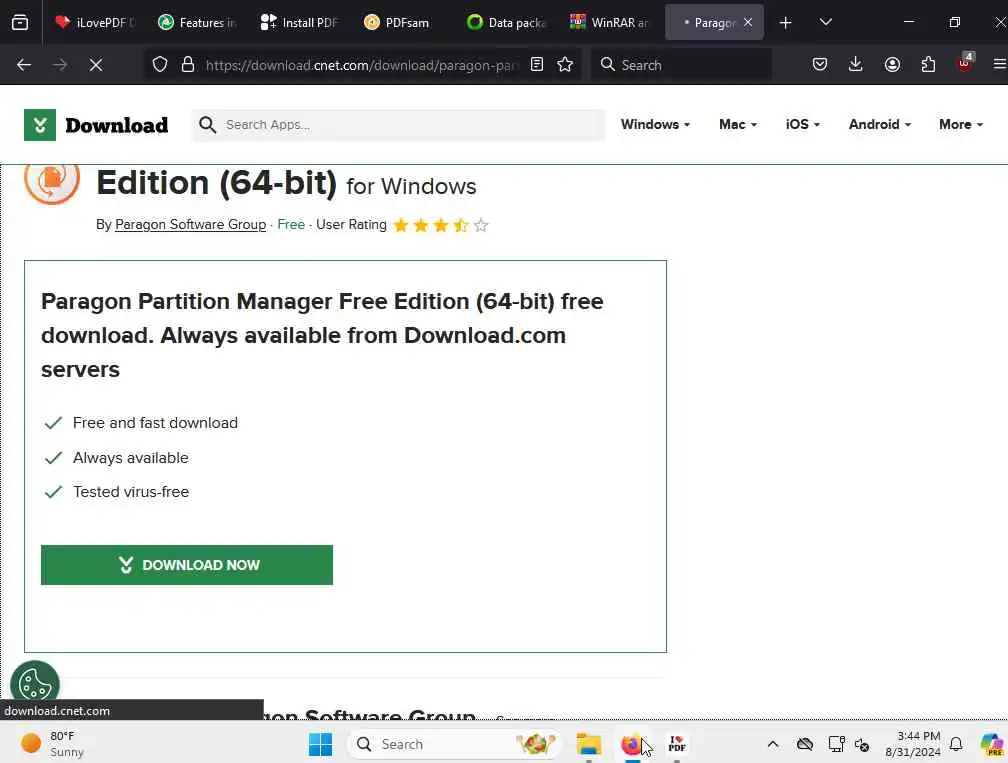Switch to the iLovePDF tab
This screenshot has height=763, width=1008.
click(x=94, y=22)
